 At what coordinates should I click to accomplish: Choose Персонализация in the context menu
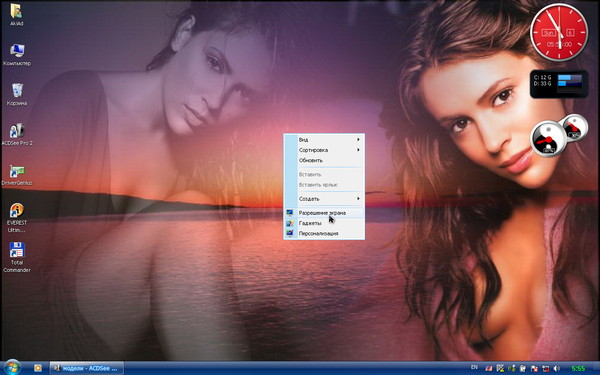point(324,233)
